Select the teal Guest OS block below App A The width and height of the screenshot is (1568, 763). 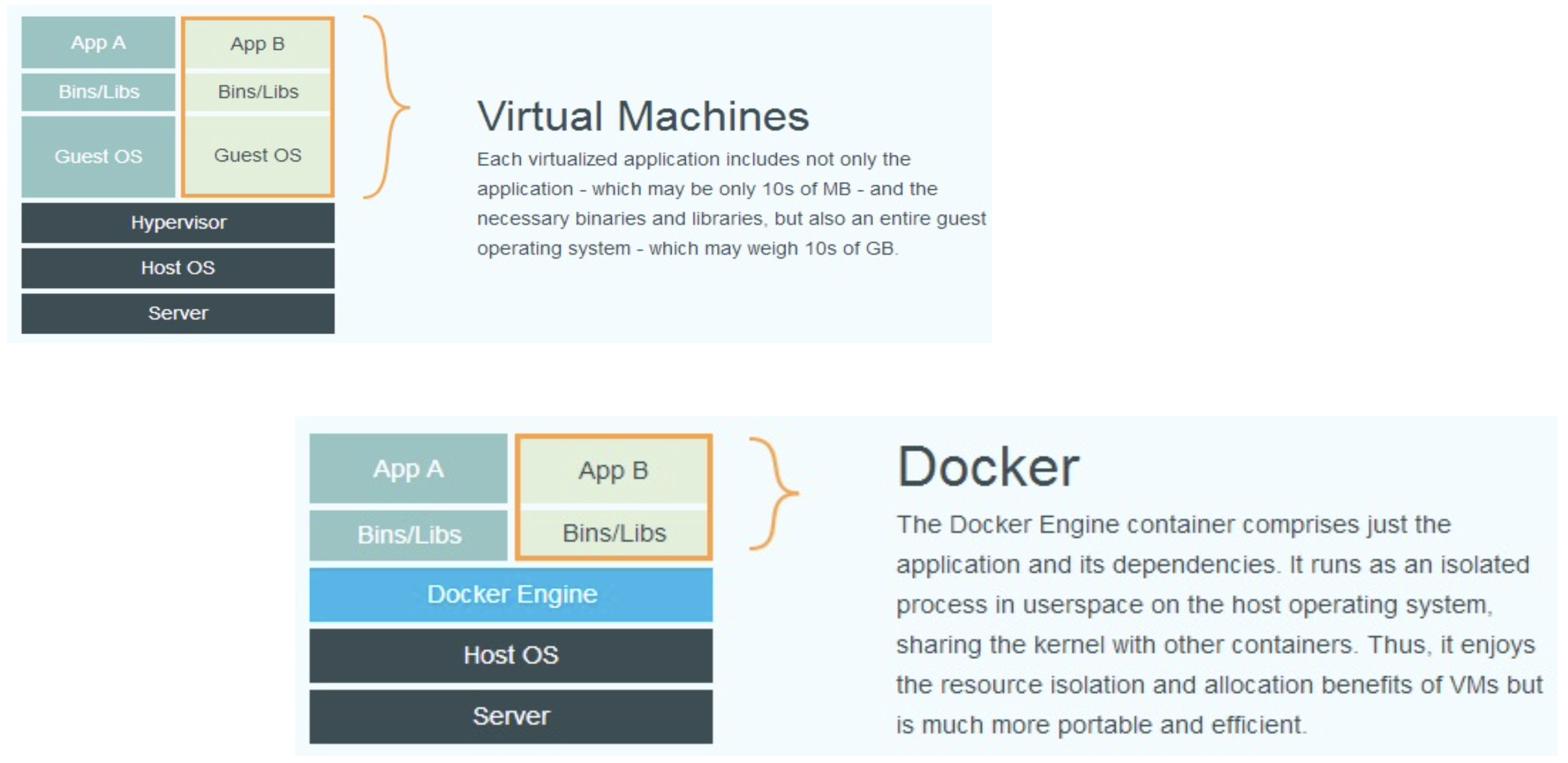[98, 156]
